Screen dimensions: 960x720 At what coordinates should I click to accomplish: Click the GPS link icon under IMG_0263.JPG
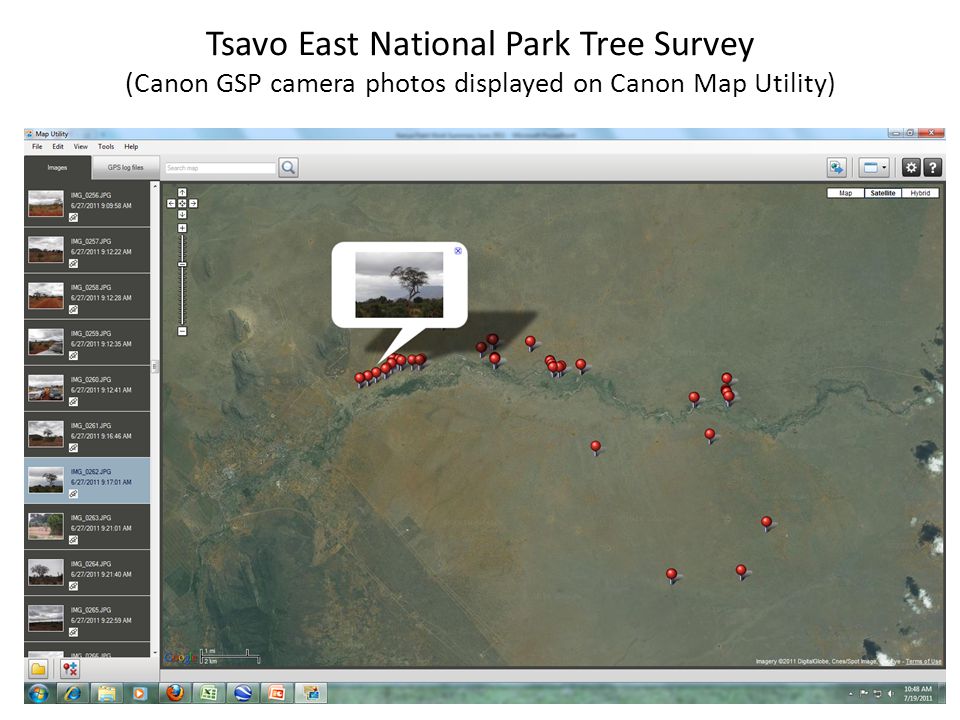pos(73,540)
